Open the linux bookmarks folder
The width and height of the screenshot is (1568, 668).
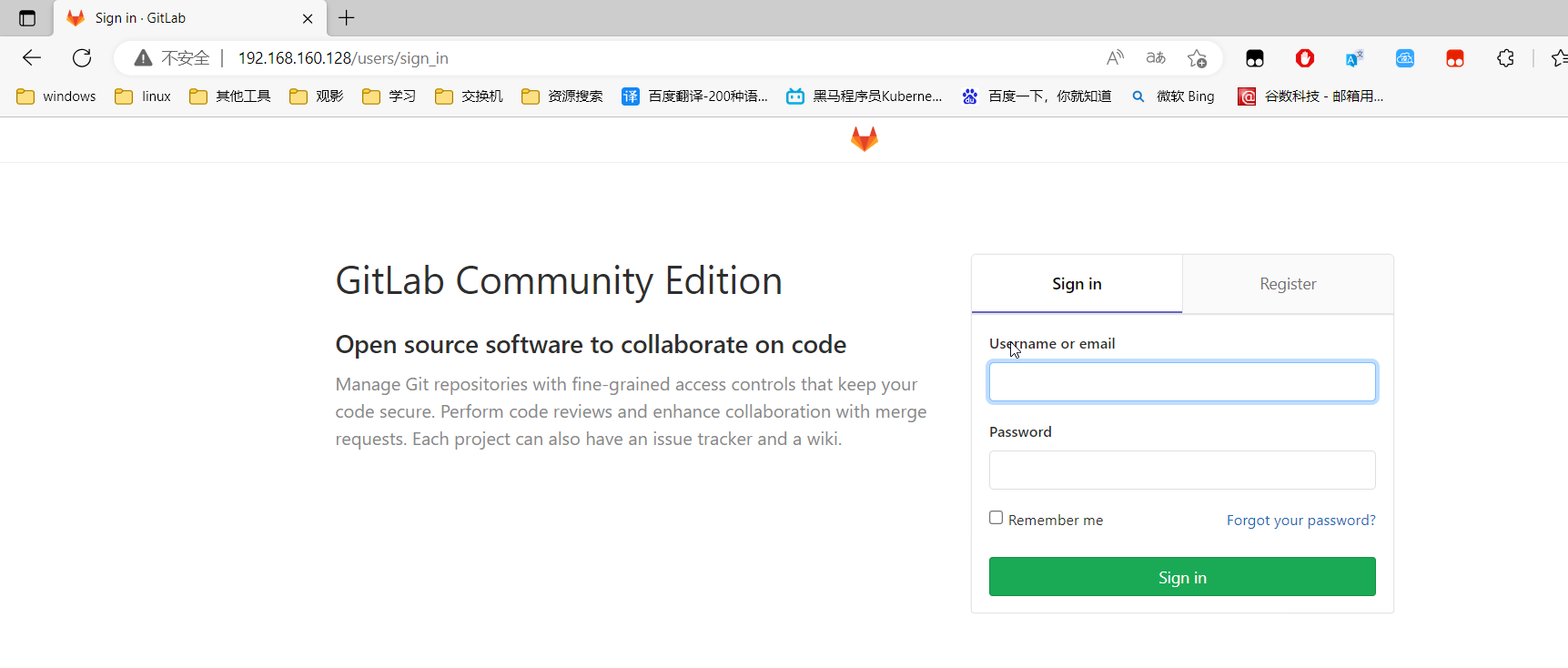[143, 96]
